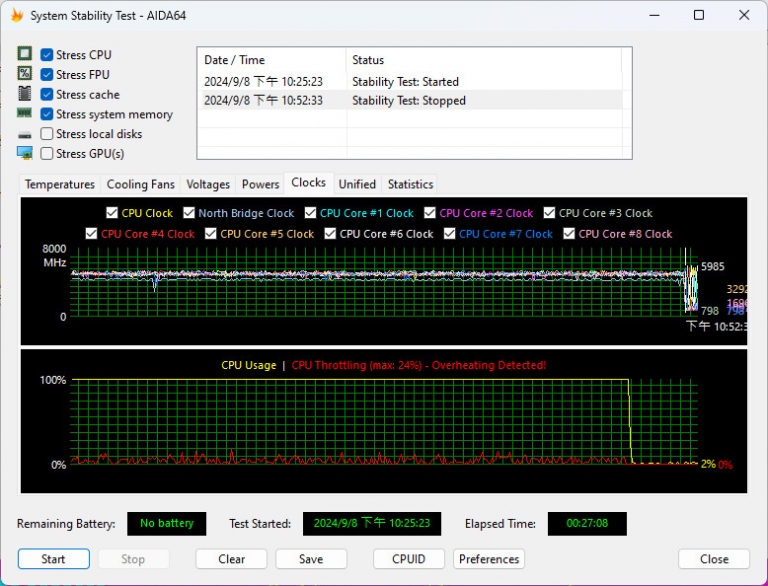
Task: Enable the Stress GPU(s) checkbox
Action: [47, 153]
